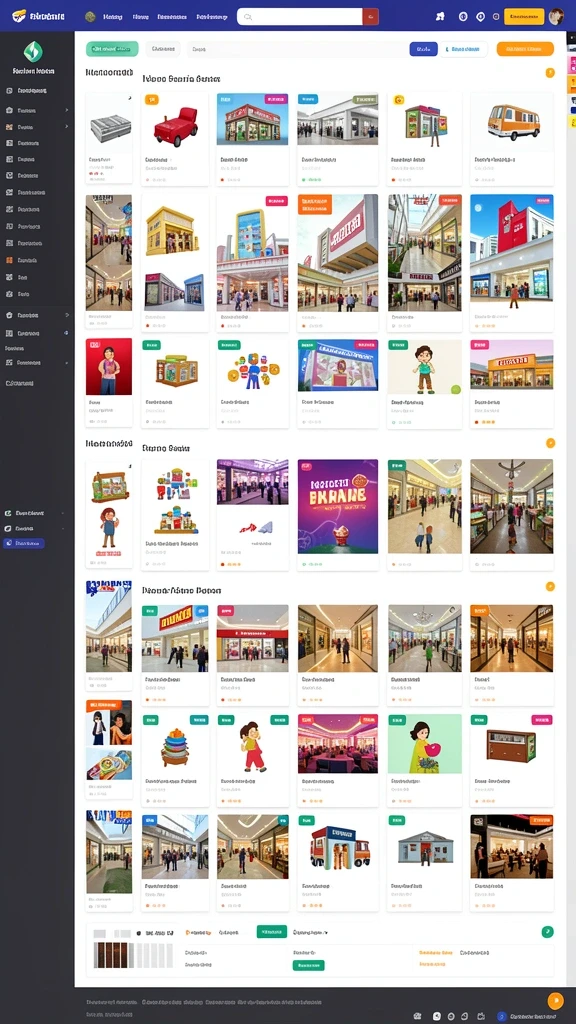
Task: Click the red search submit button
Action: [x=370, y=16]
